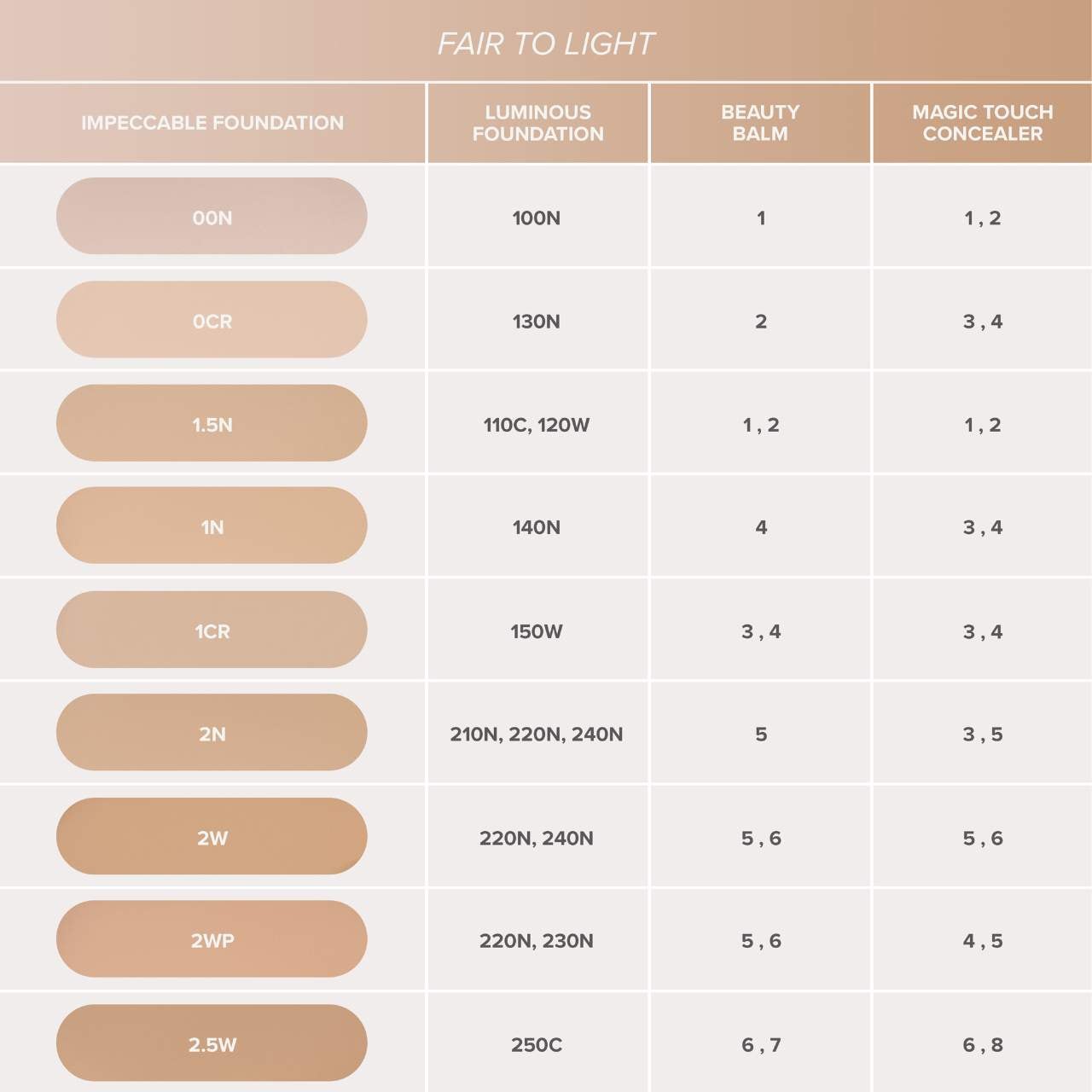Pick the 2.5W shade swatch
The width and height of the screenshot is (1092, 1092).
tap(212, 1043)
